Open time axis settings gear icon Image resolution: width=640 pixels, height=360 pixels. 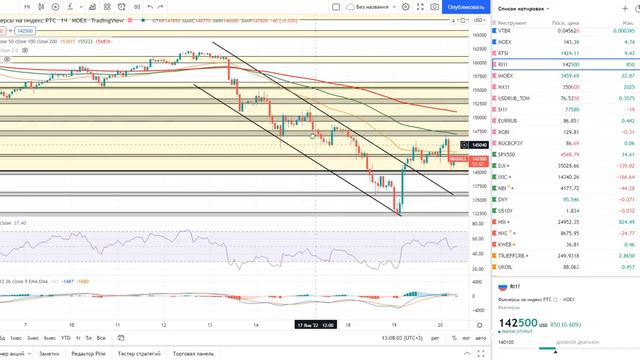click(x=480, y=325)
